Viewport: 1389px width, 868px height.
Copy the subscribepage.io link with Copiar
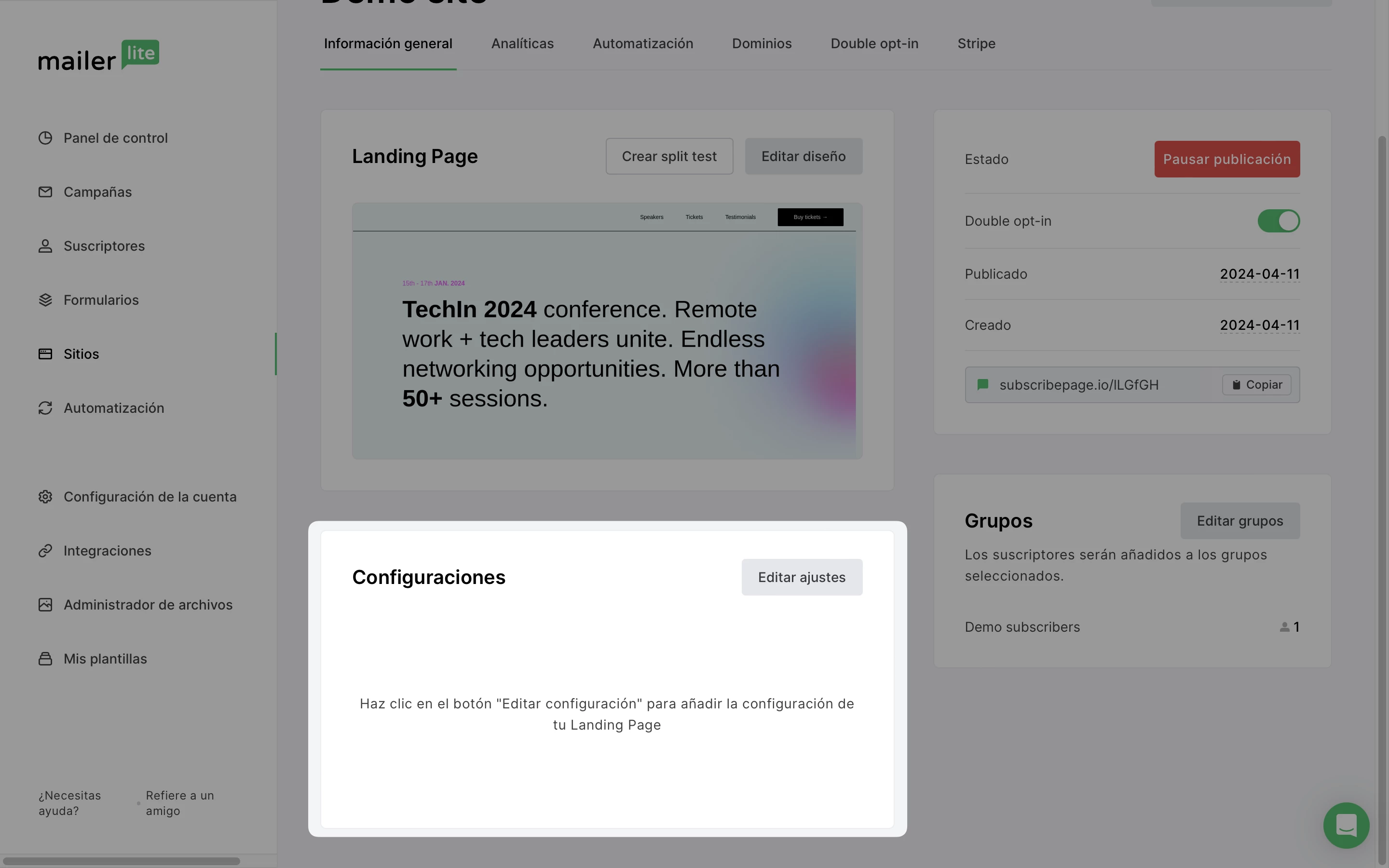click(x=1256, y=385)
